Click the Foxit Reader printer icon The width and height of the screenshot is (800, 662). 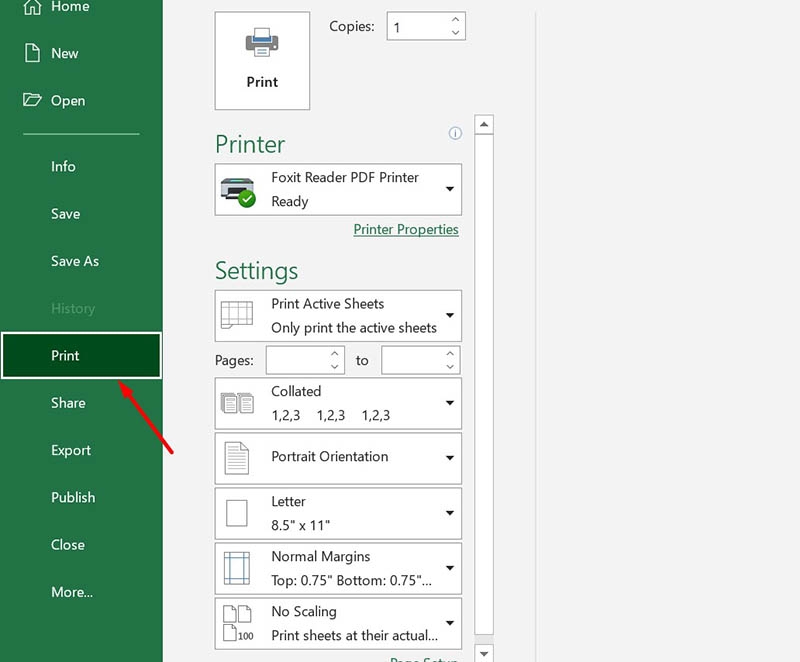click(x=237, y=189)
